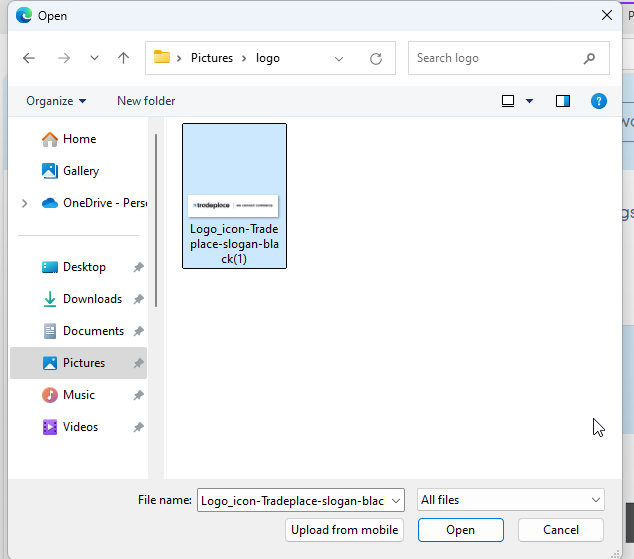Click the navigation pane scrollbar

[156, 220]
